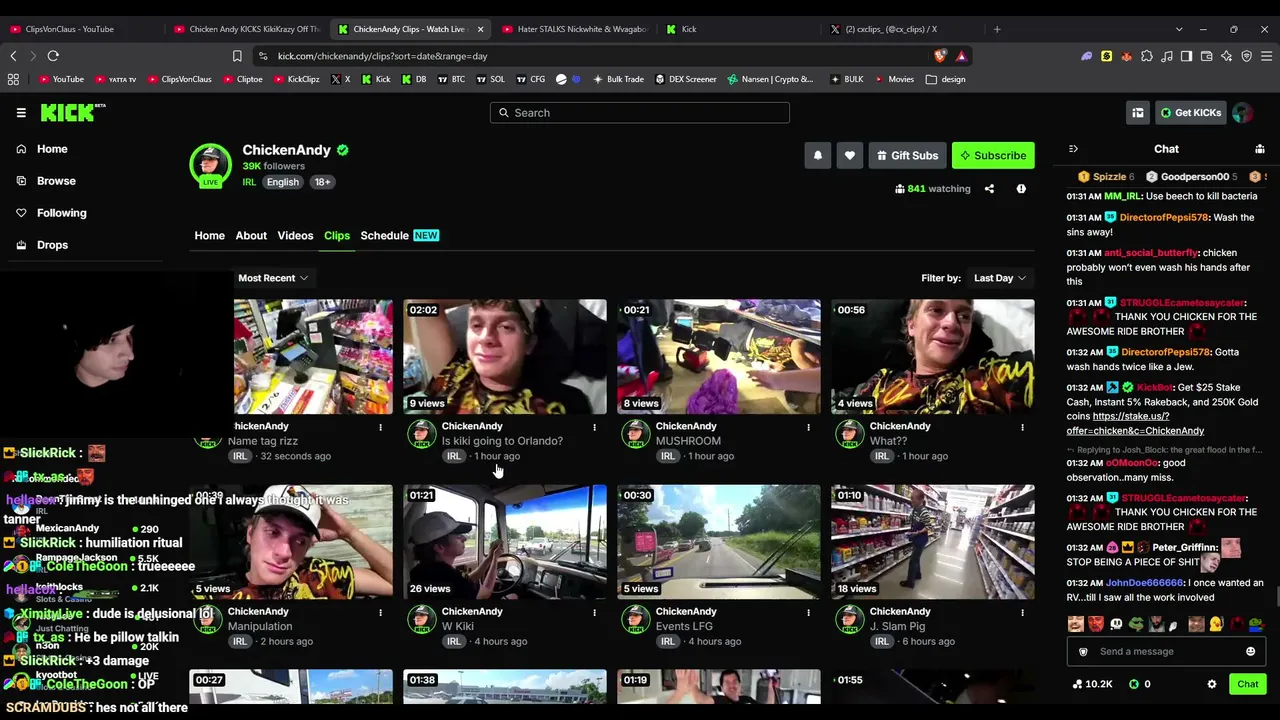Viewport: 1280px width, 720px height.
Task: Open options menu for Name tag rizz clip
Action: click(380, 428)
